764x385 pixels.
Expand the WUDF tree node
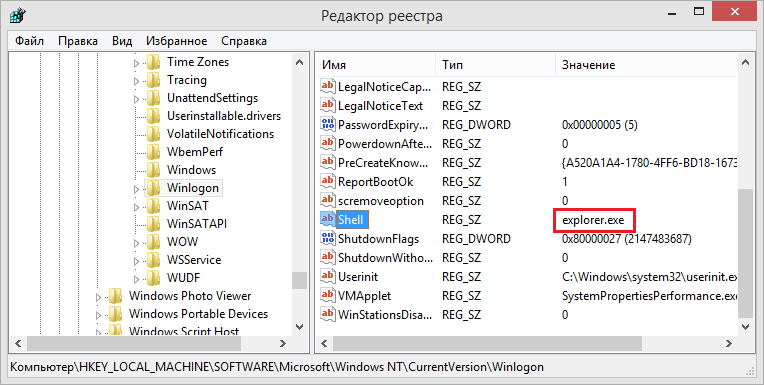click(136, 279)
